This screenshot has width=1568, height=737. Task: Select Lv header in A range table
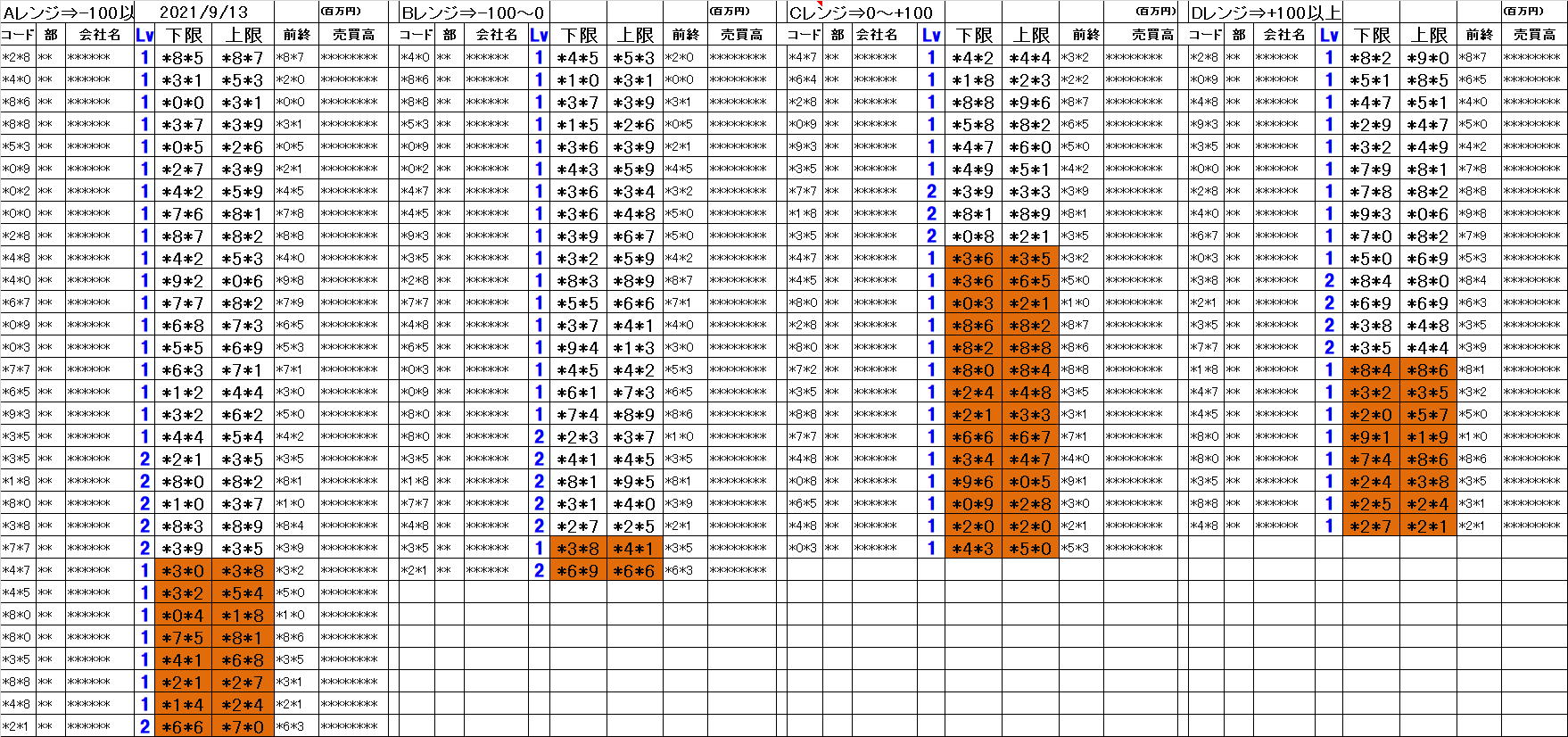(x=144, y=35)
